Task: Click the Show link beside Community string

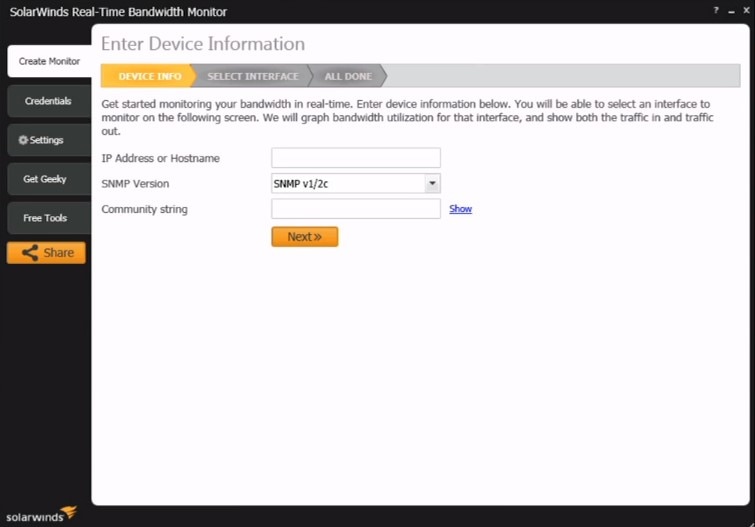Action: click(460, 209)
